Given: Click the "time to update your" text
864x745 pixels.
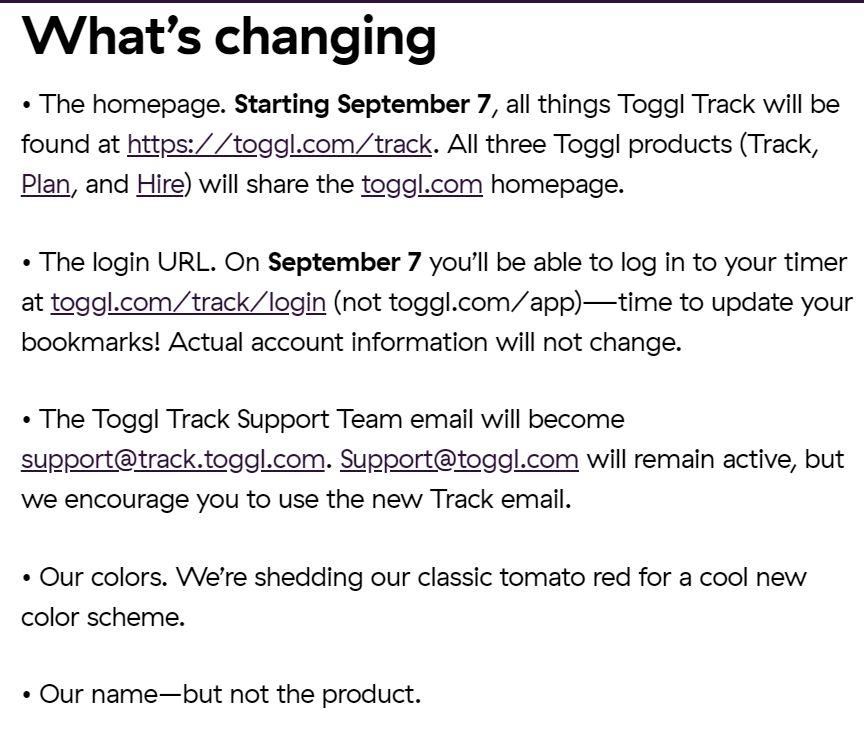Looking at the screenshot, I should pos(735,303).
